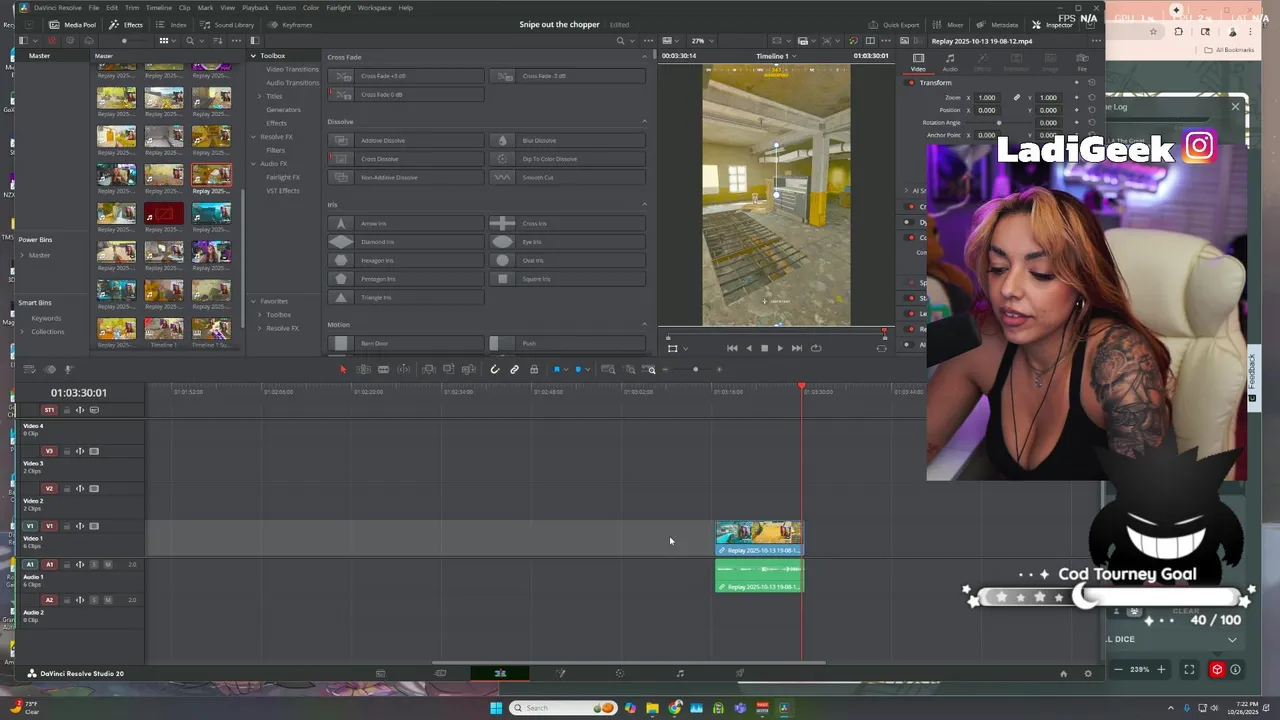Toggle timeline Snapping magnet icon

tap(494, 370)
